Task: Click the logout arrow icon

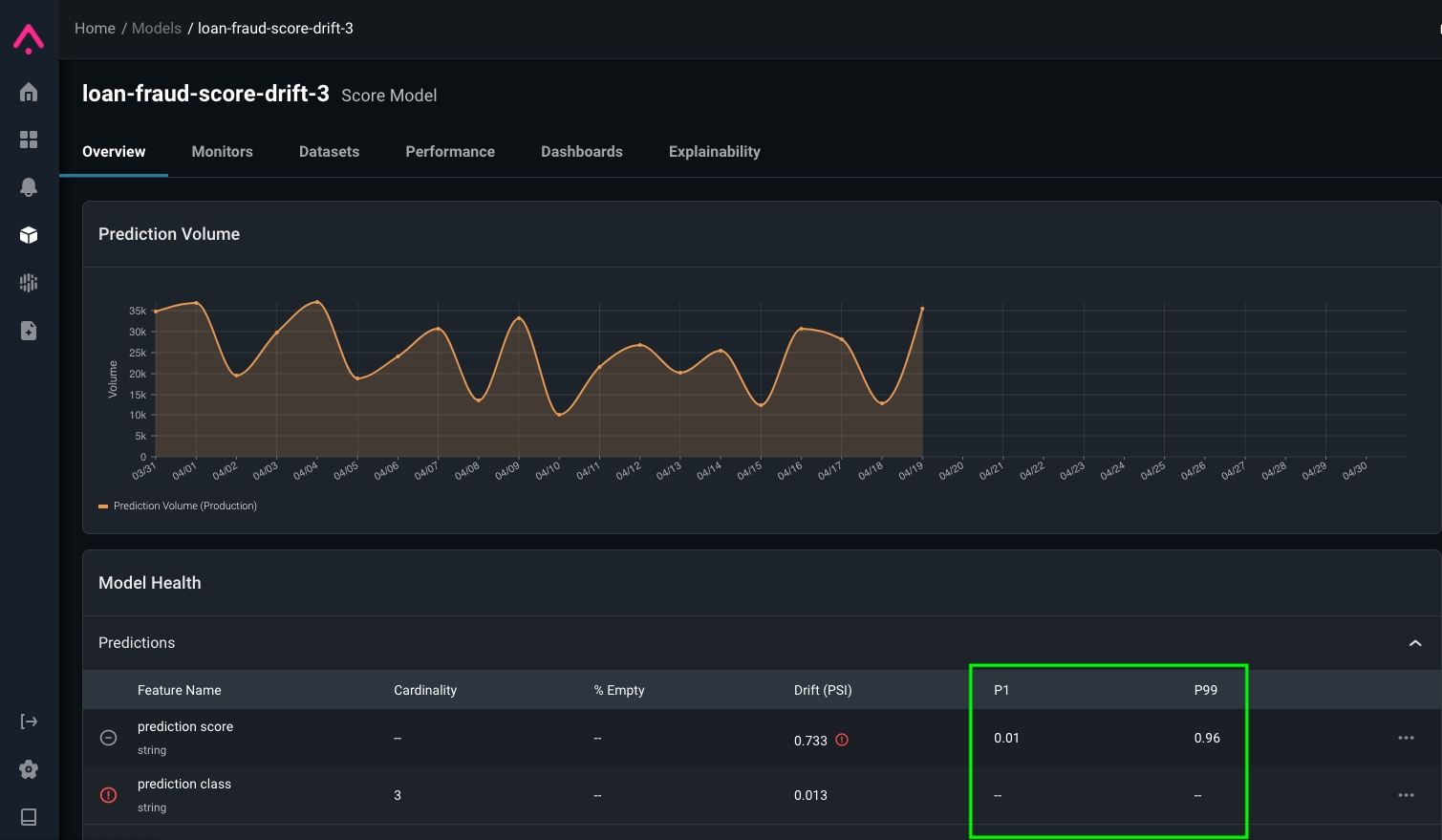Action: pyautogui.click(x=29, y=722)
